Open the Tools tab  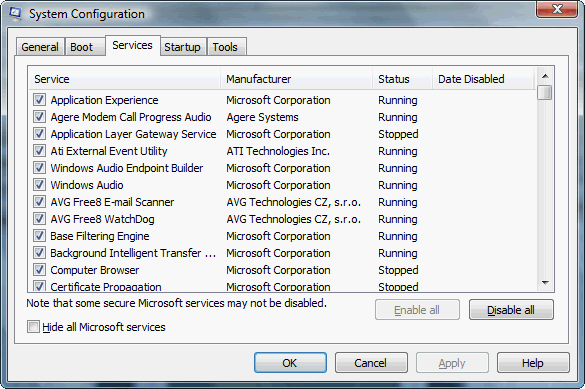[x=226, y=47]
